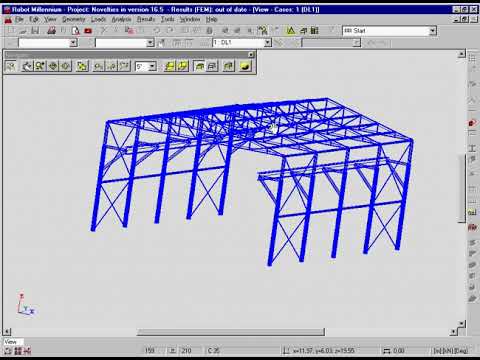This screenshot has height=360, width=480.
Task: Click the I-beam section icon in right sidebar
Action: tap(472, 148)
